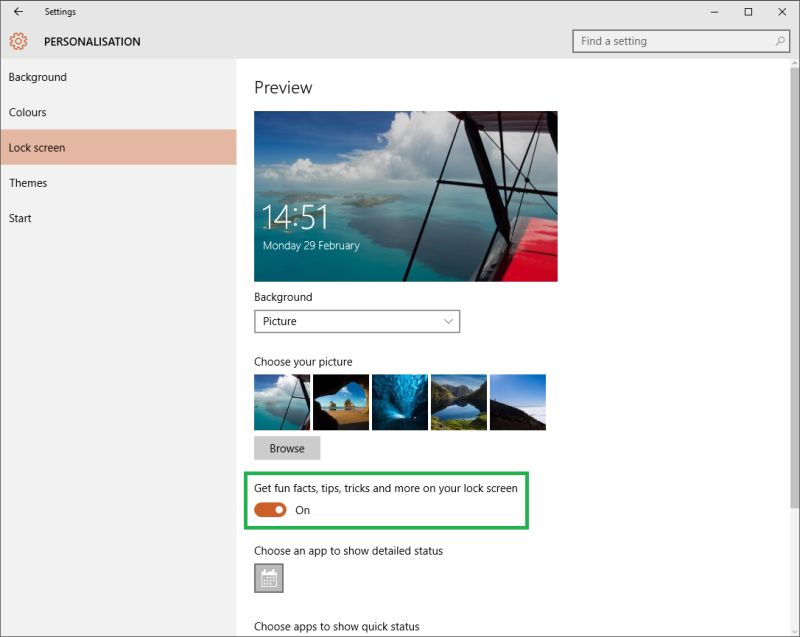The width and height of the screenshot is (800, 637).
Task: Disable fun facts on your lock screen
Action: 272,510
